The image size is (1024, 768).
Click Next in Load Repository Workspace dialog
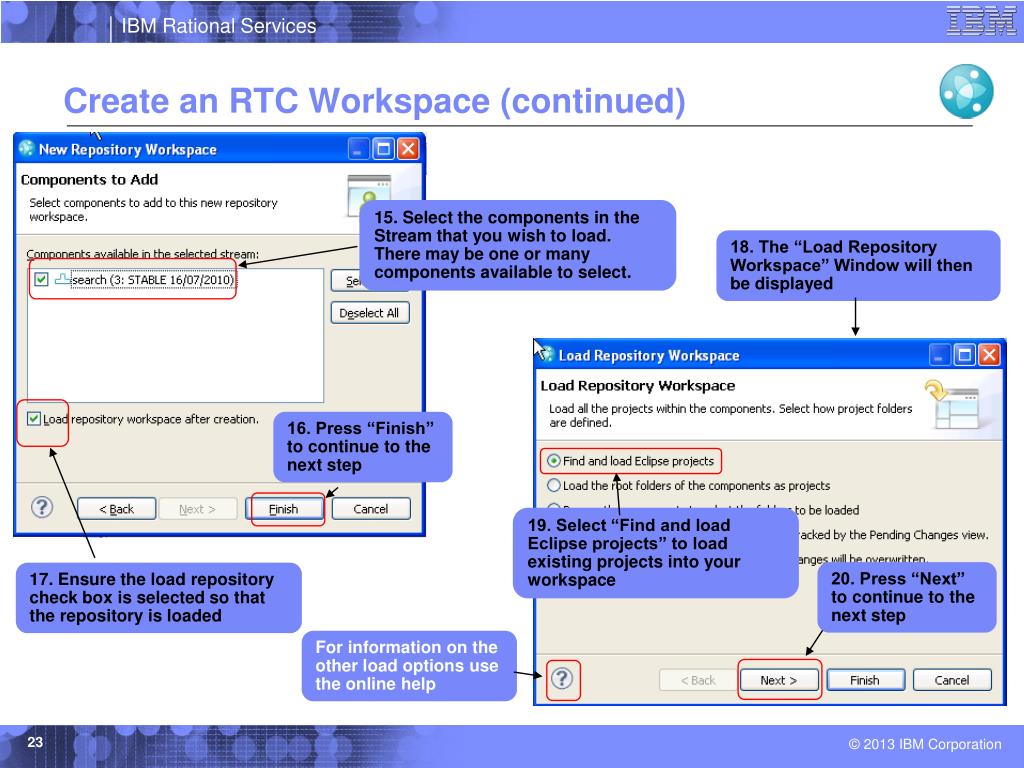pyautogui.click(x=778, y=680)
